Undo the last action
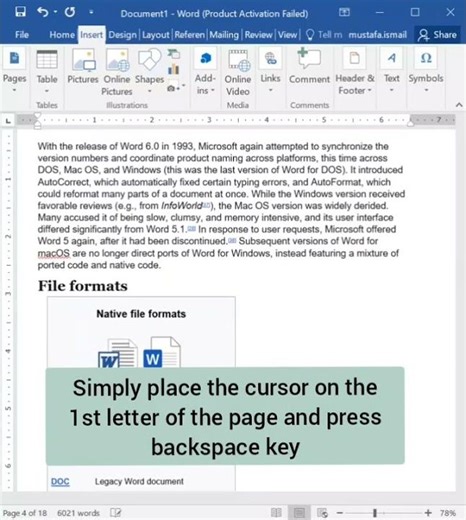 click(x=43, y=12)
